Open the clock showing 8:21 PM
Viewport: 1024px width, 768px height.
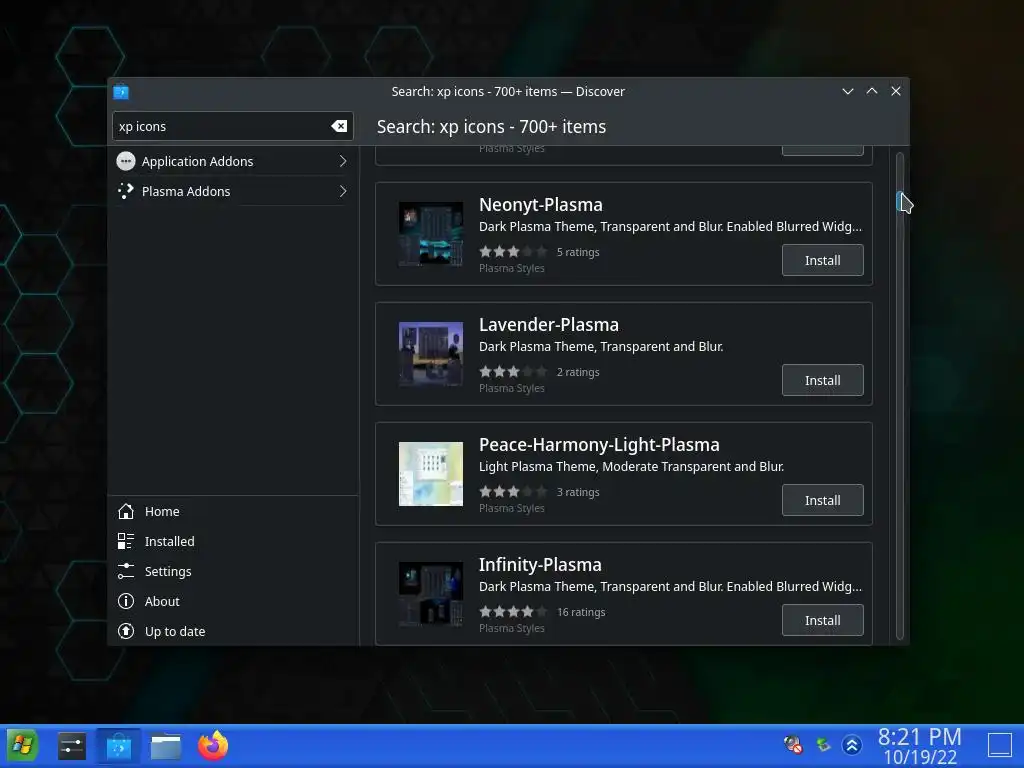(920, 746)
